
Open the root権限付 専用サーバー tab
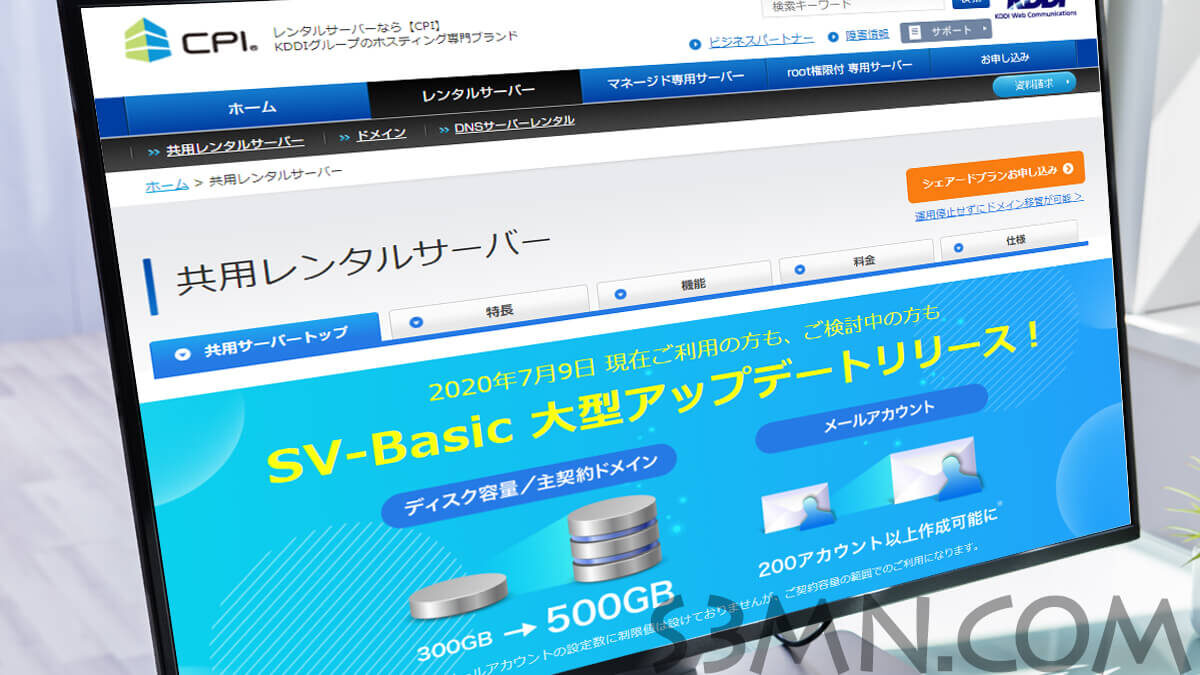(x=849, y=67)
